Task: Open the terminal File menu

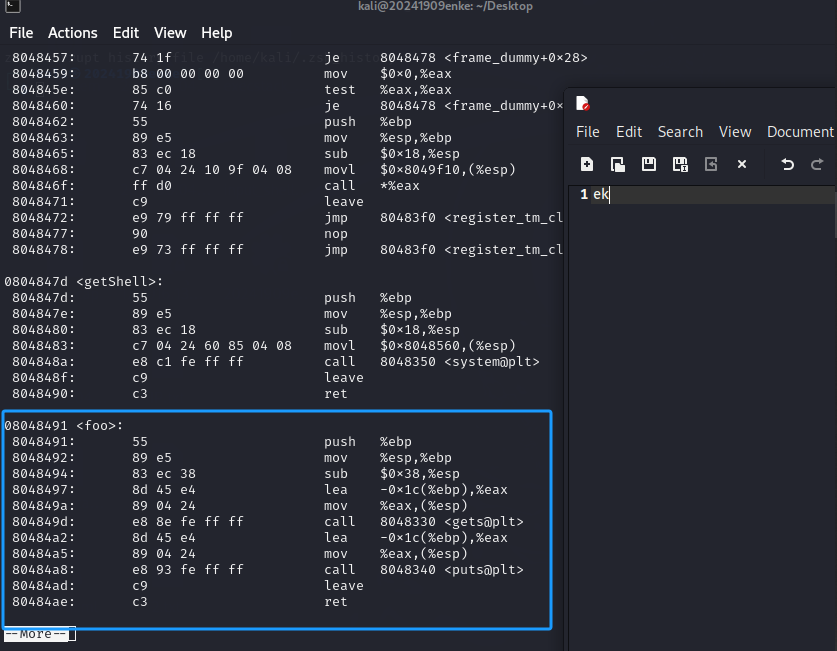Action: [x=21, y=33]
